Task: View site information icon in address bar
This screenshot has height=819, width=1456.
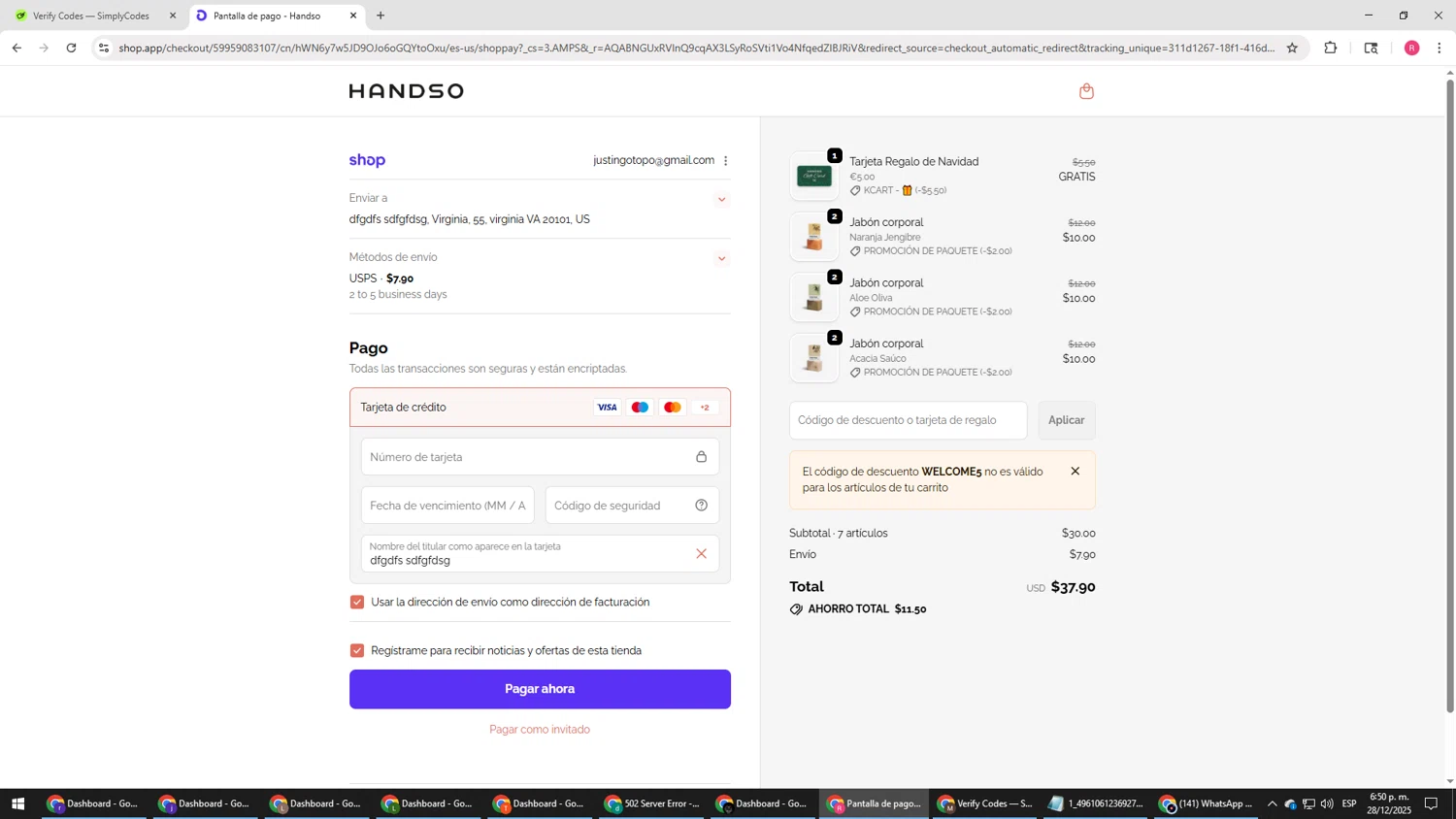Action: click(104, 48)
